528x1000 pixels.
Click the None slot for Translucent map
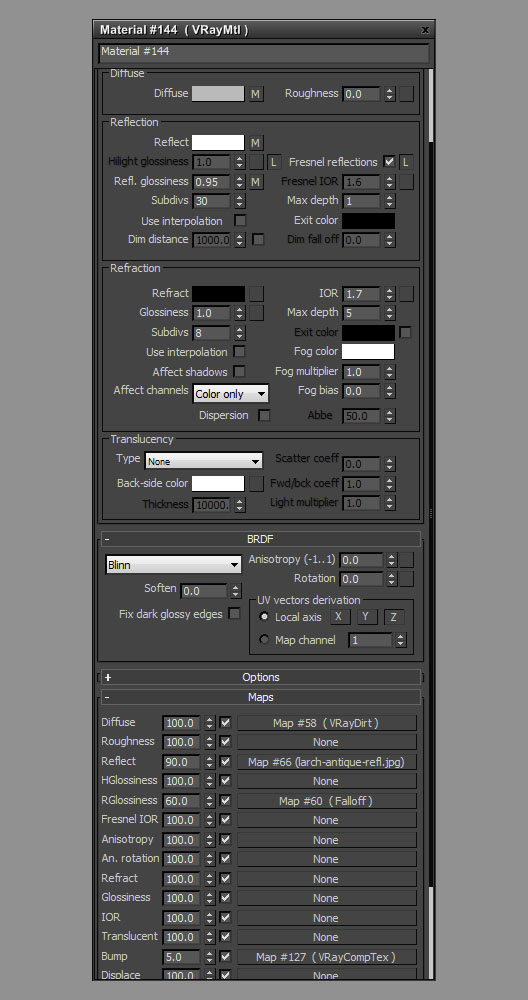(x=326, y=937)
